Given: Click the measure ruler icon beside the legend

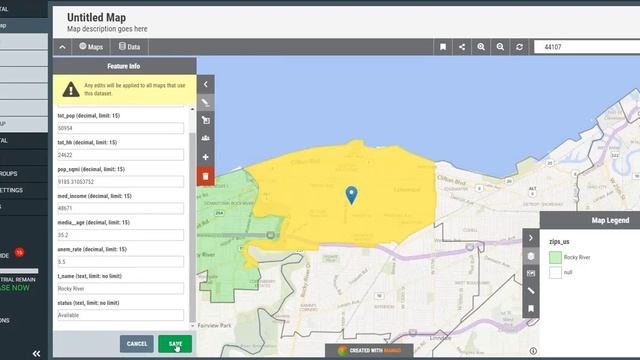Looking at the screenshot, I should coord(531,291).
